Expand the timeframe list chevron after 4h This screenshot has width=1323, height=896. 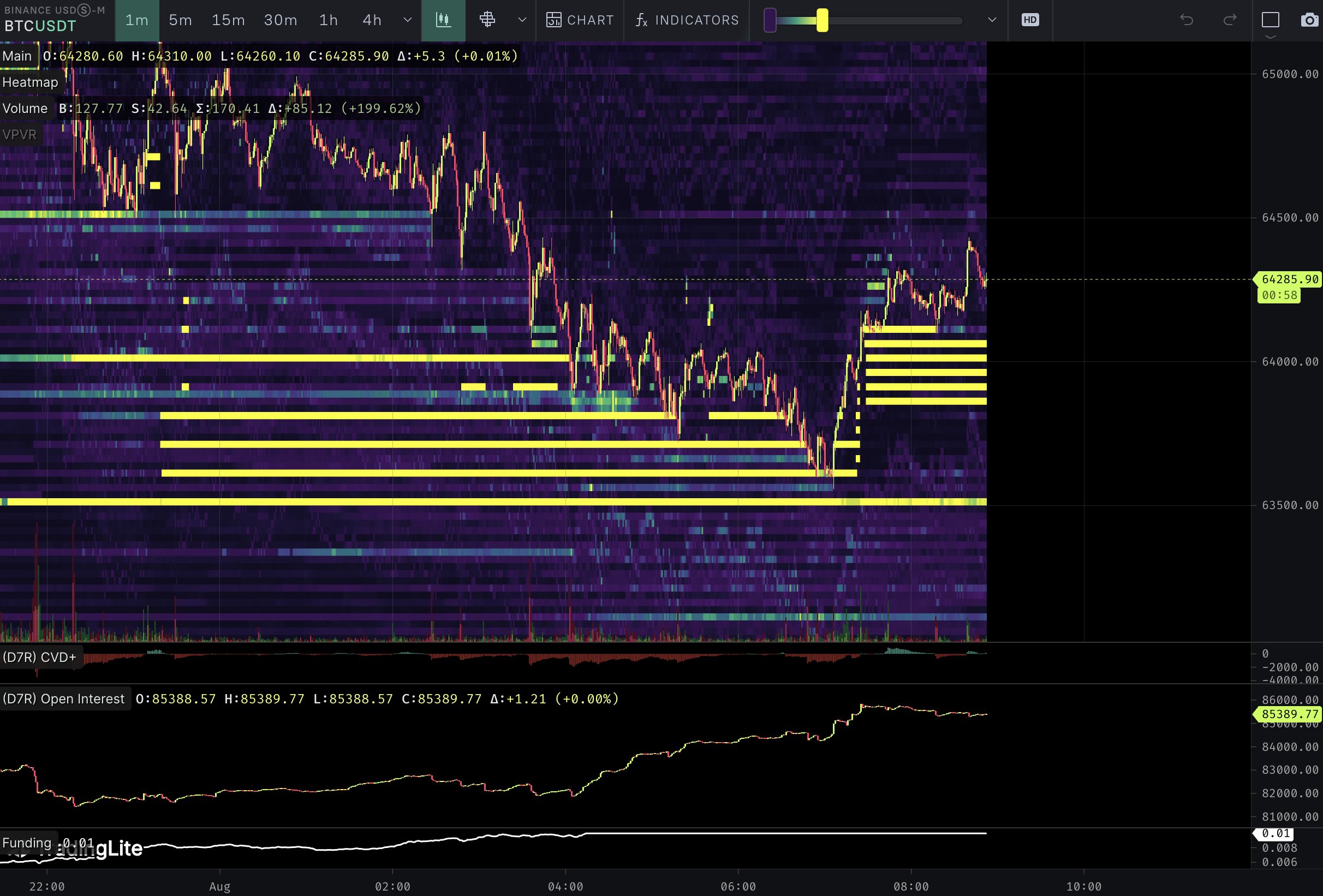pos(408,20)
